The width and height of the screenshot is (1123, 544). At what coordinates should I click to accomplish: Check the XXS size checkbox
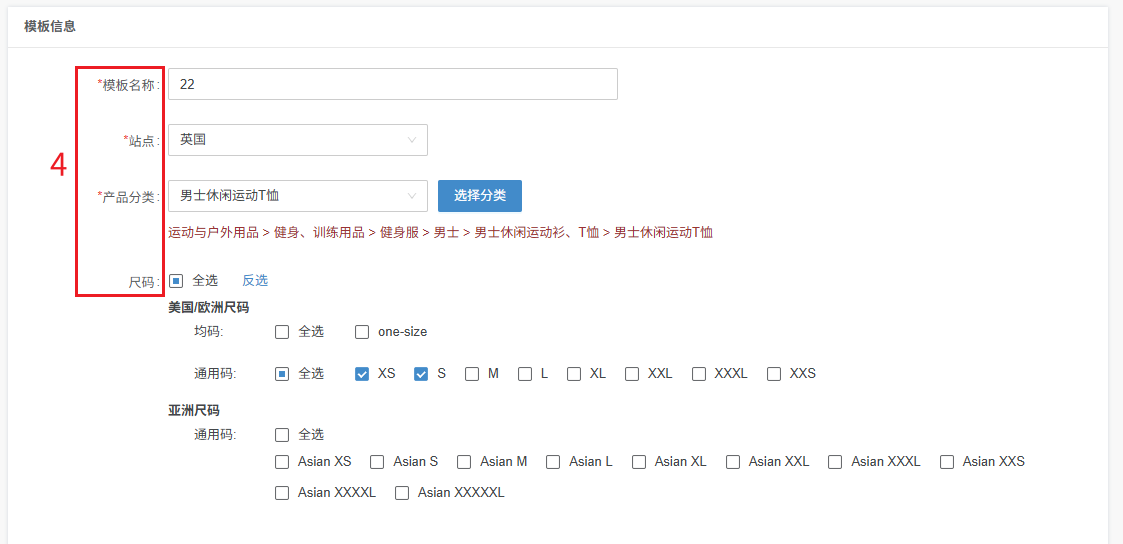click(774, 374)
